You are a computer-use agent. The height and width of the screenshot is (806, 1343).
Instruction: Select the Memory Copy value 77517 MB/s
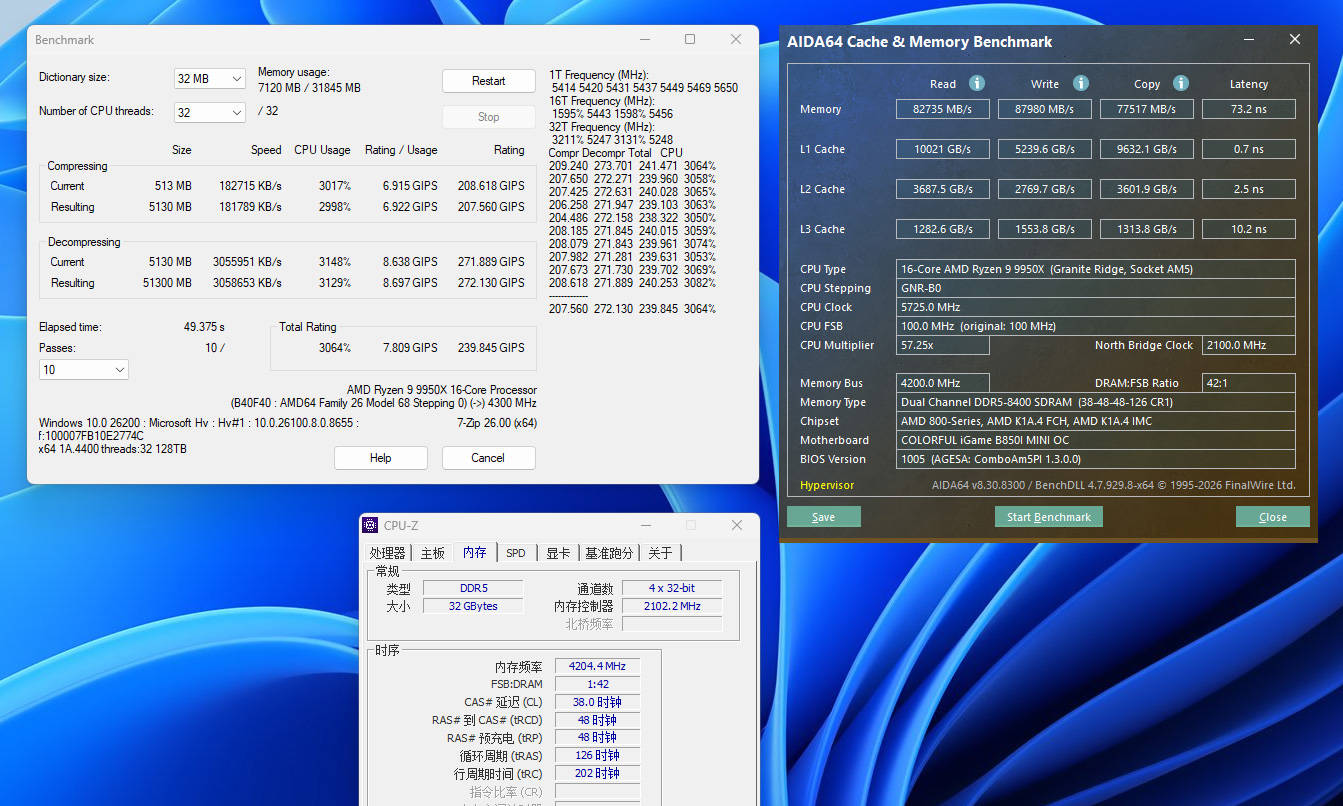click(x=1147, y=109)
